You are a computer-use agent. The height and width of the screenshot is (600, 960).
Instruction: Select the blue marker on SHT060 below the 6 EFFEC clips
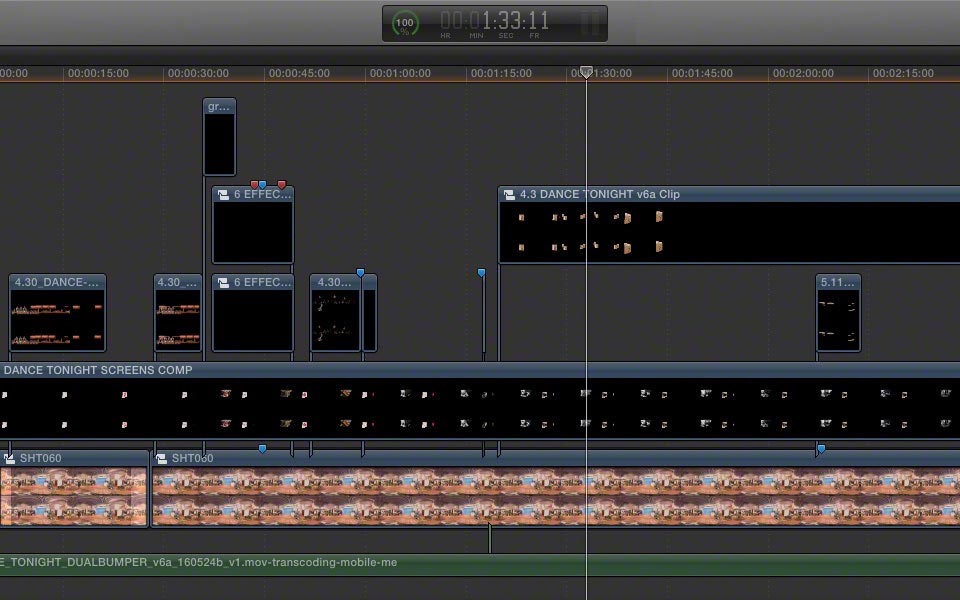coord(263,449)
